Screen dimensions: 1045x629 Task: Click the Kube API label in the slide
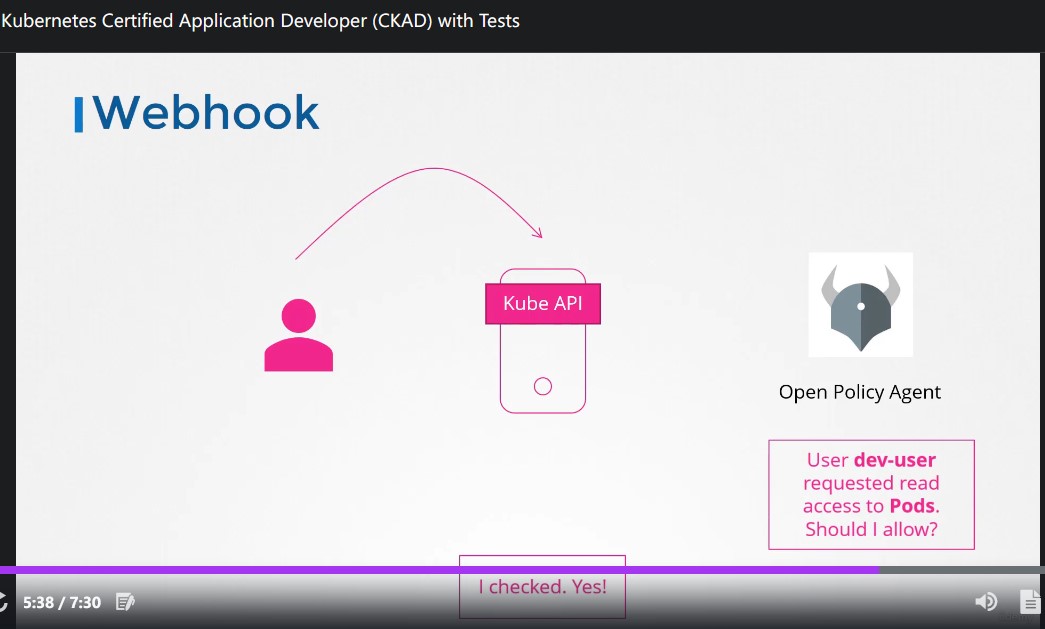tap(542, 303)
